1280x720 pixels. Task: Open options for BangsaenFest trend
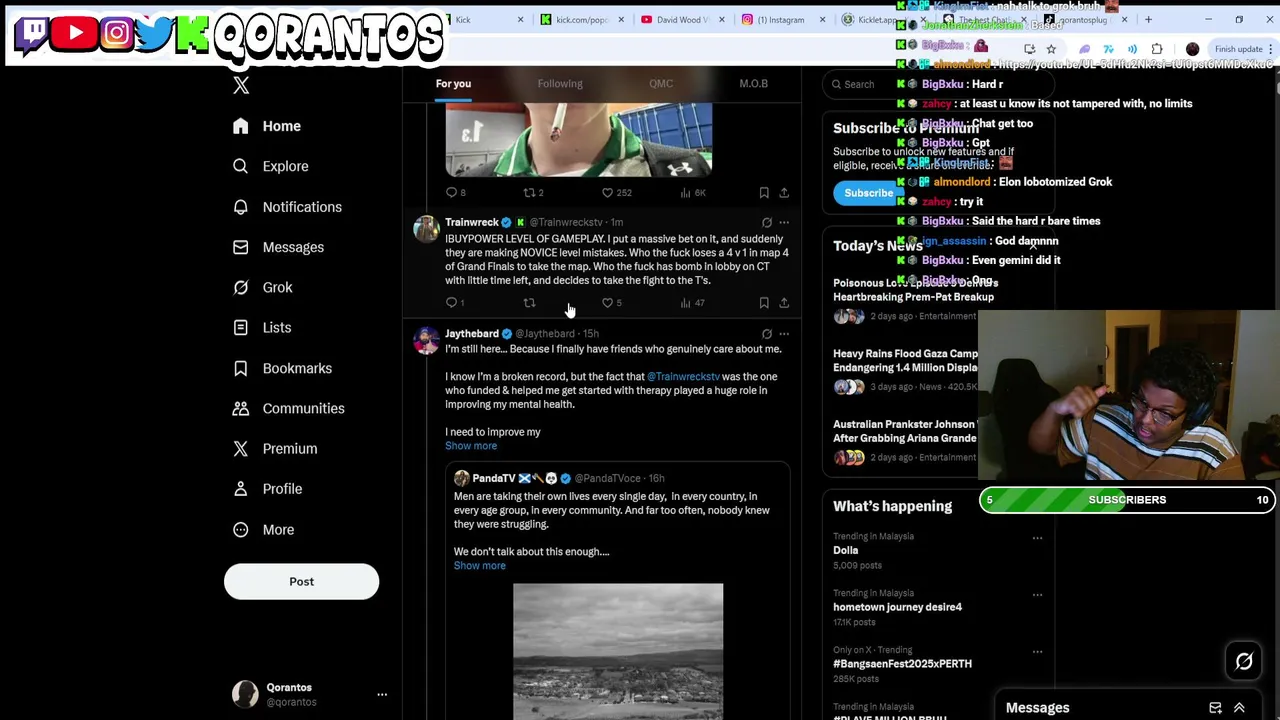point(1037,652)
